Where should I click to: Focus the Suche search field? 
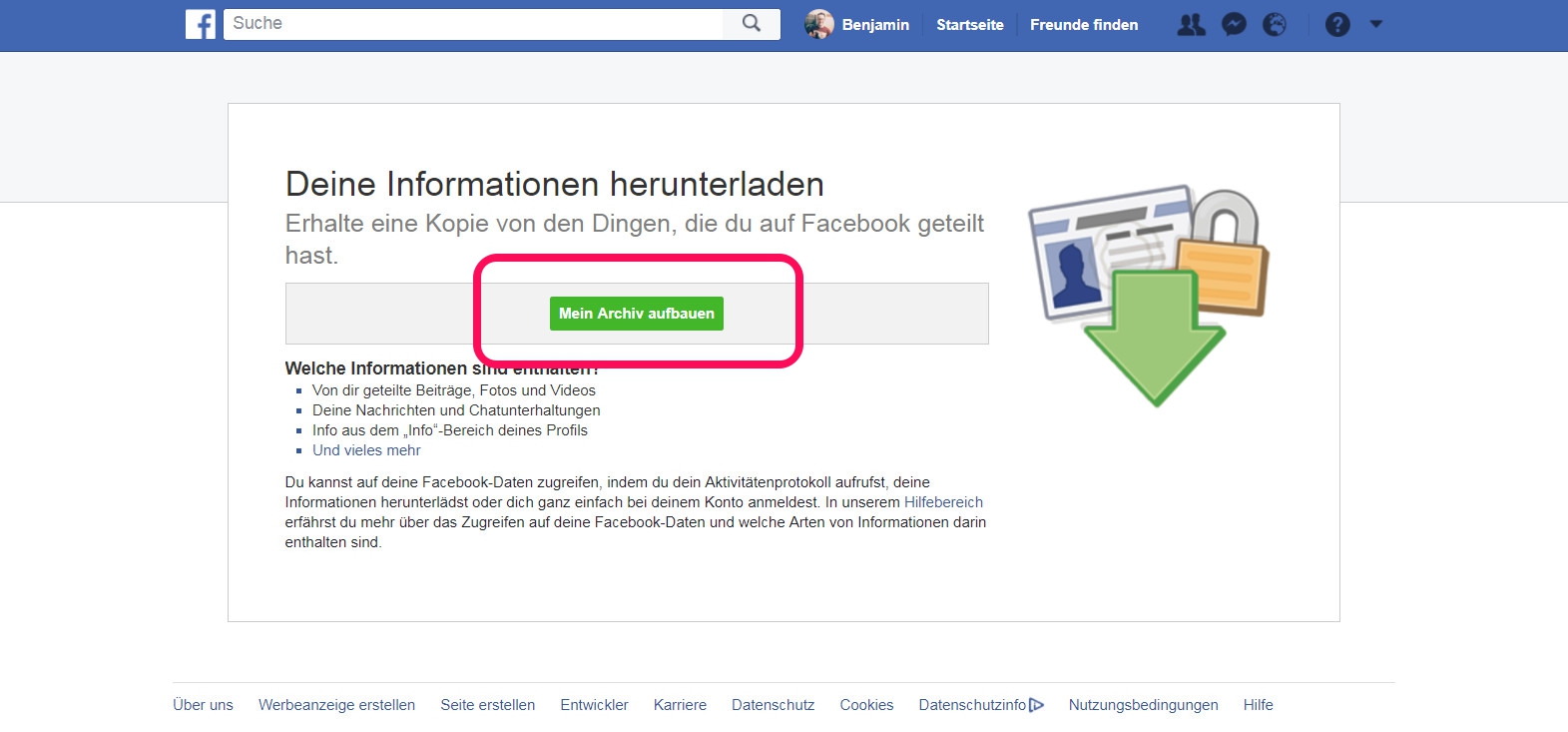pyautogui.click(x=473, y=24)
